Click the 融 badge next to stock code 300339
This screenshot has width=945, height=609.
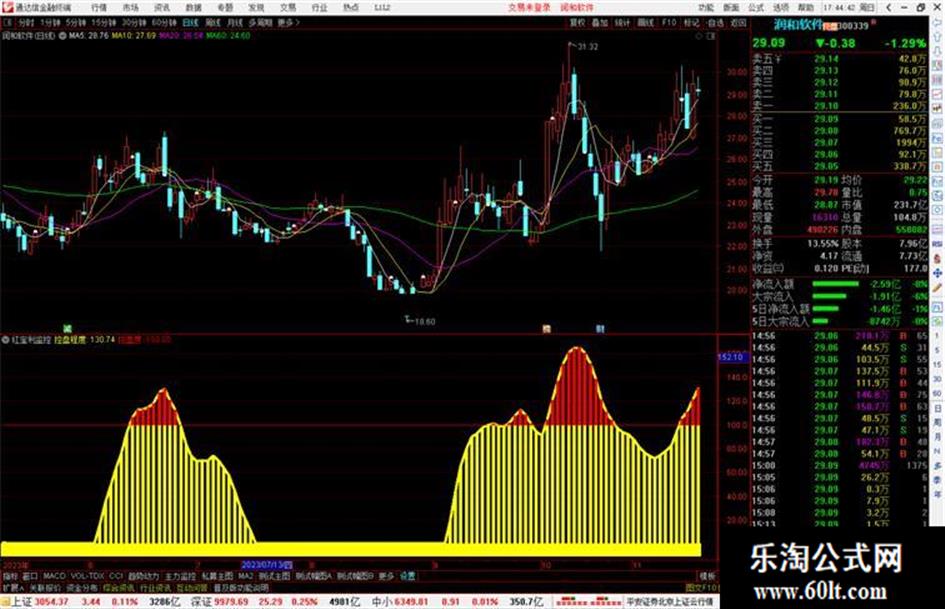830,26
